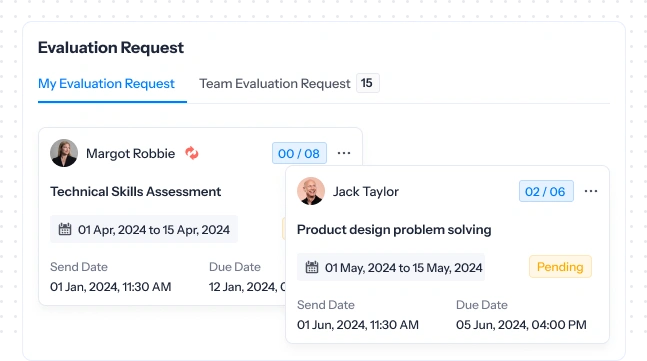Viewport: 647px width, 361px height.
Task: Click the Technical Skills Assessment title
Action: [135, 191]
